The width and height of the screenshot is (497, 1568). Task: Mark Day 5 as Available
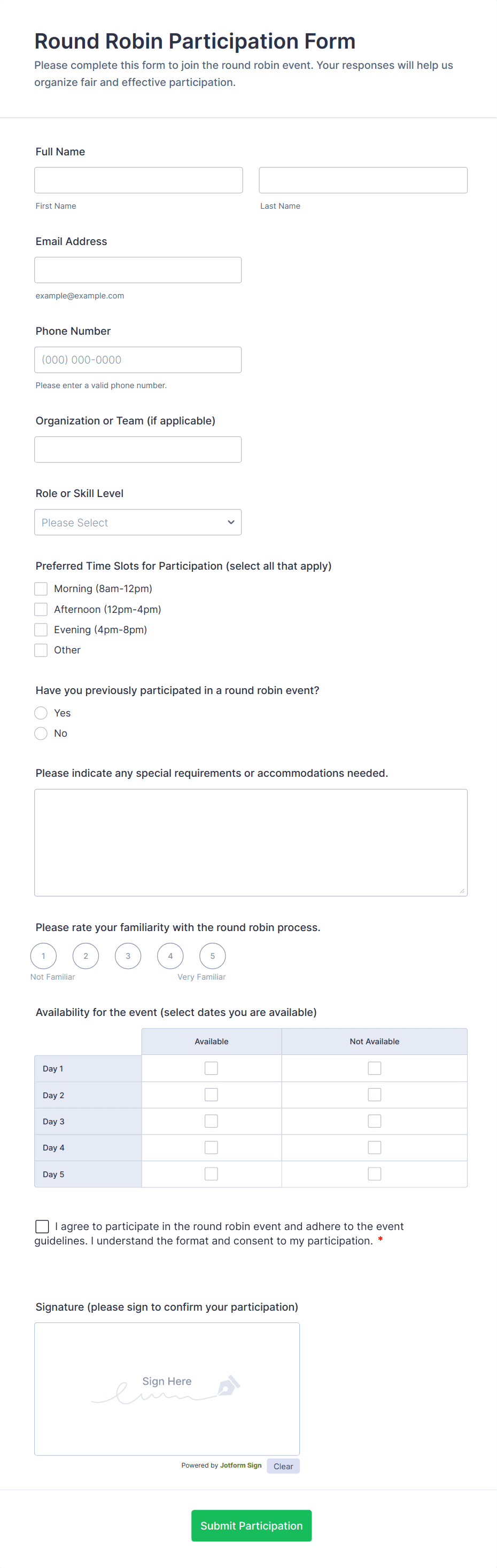click(x=211, y=1173)
